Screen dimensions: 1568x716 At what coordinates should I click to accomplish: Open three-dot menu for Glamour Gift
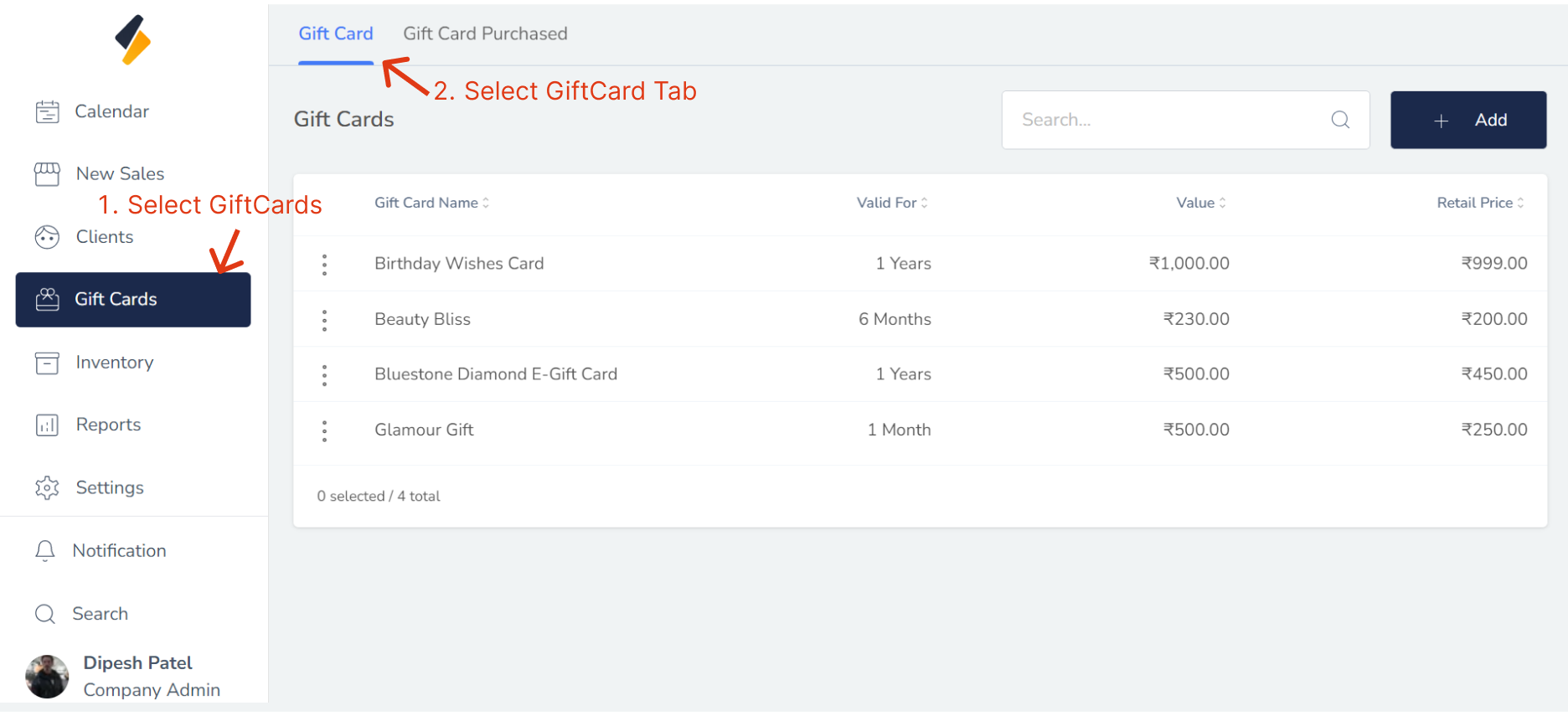(x=324, y=430)
